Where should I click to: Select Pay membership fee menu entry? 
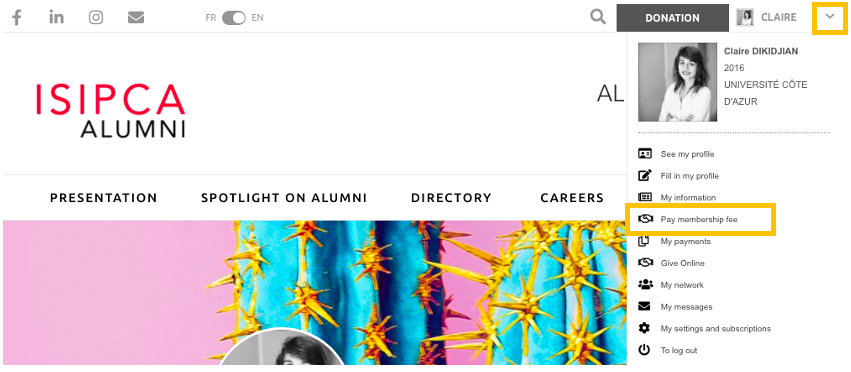701,219
